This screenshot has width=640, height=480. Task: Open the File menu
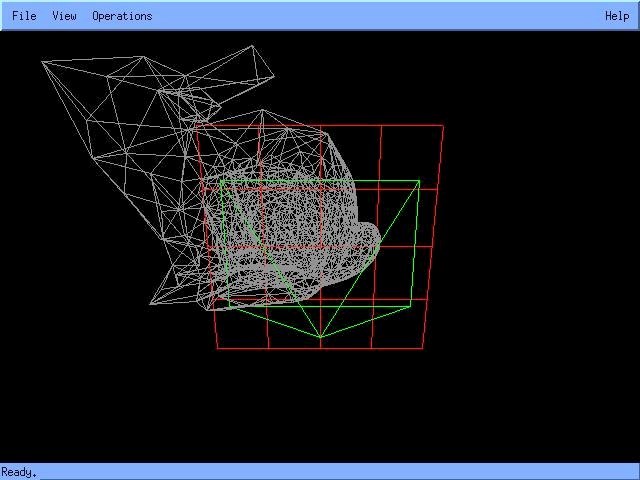(24, 16)
